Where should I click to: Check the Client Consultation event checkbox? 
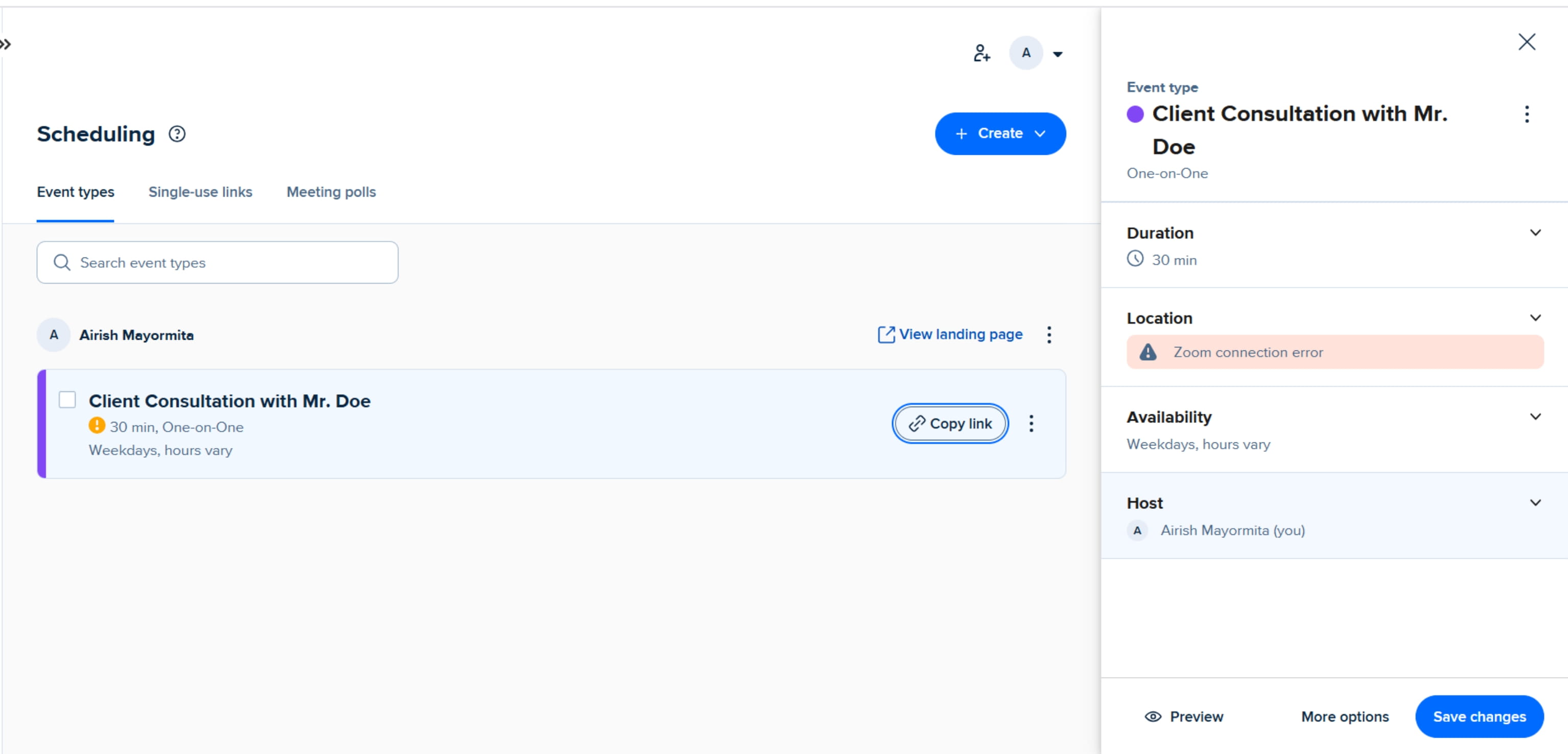pos(67,400)
